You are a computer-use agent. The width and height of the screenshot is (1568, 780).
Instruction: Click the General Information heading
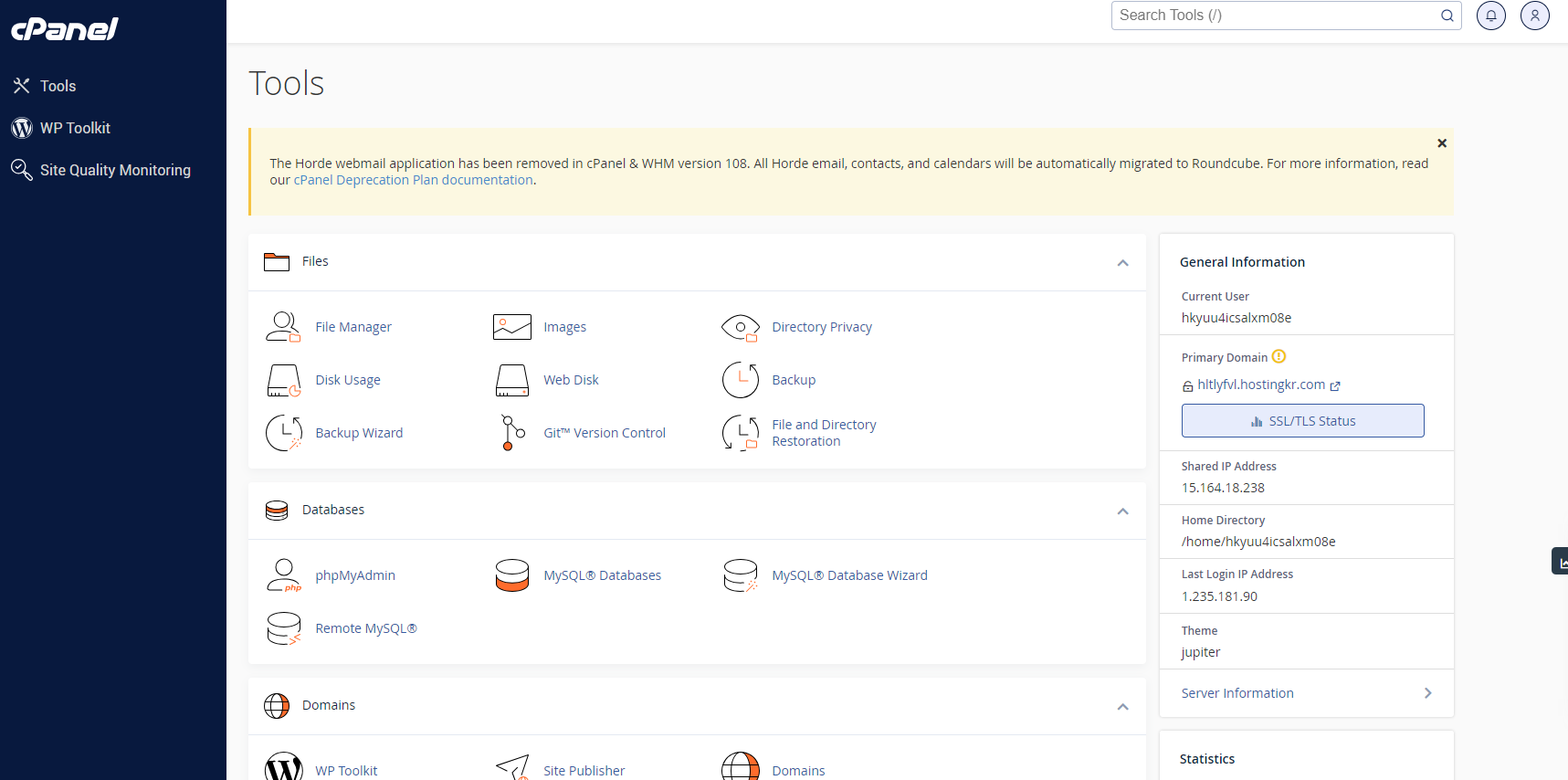tap(1242, 262)
